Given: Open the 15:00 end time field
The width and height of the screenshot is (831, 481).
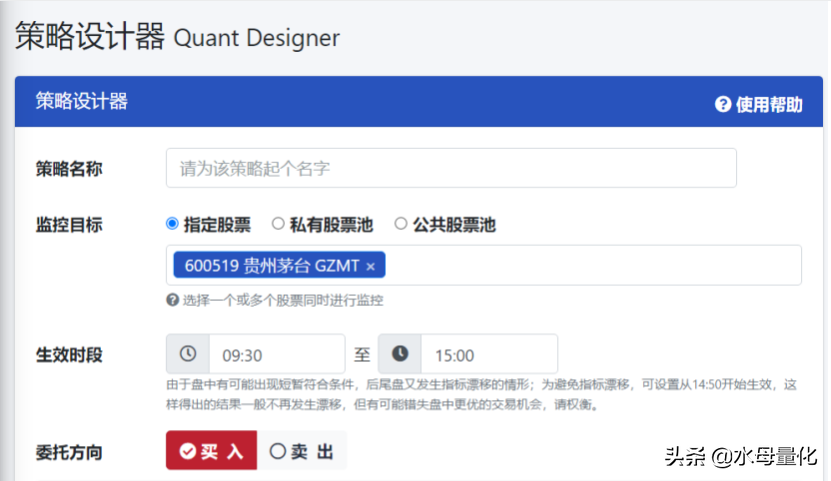Looking at the screenshot, I should pos(488,354).
